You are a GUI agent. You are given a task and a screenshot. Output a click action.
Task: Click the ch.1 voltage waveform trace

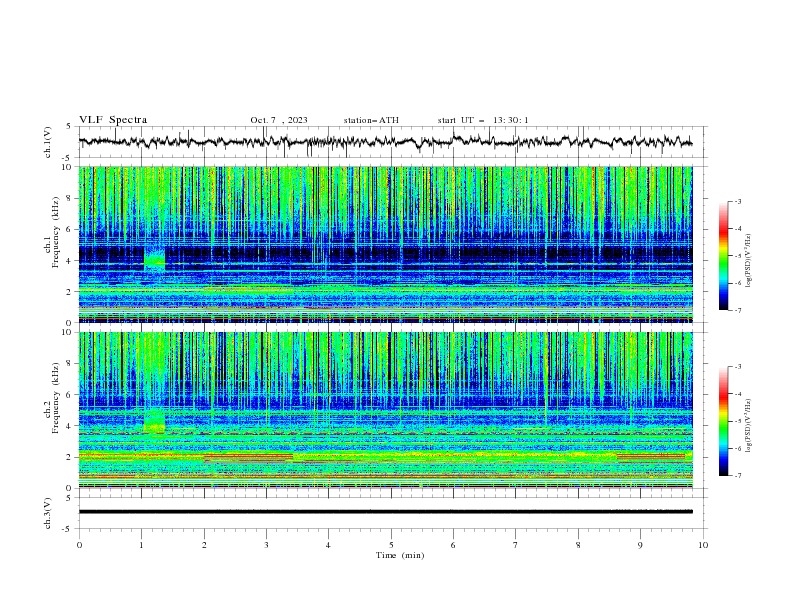coord(385,142)
